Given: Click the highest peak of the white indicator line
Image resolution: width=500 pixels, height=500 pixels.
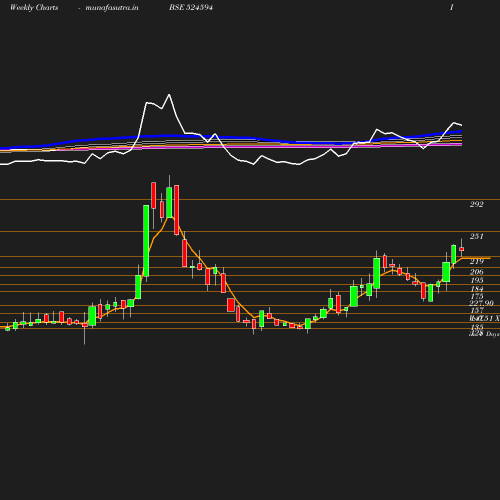Looking at the screenshot, I should point(169,95).
